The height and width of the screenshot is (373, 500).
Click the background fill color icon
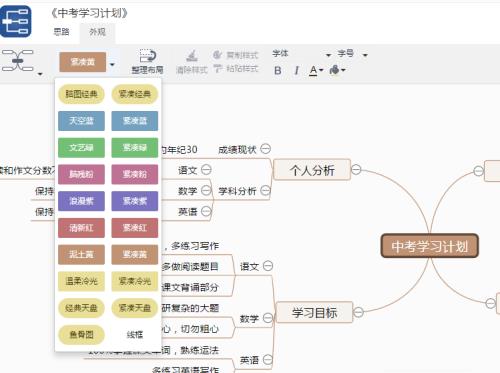click(x=334, y=70)
